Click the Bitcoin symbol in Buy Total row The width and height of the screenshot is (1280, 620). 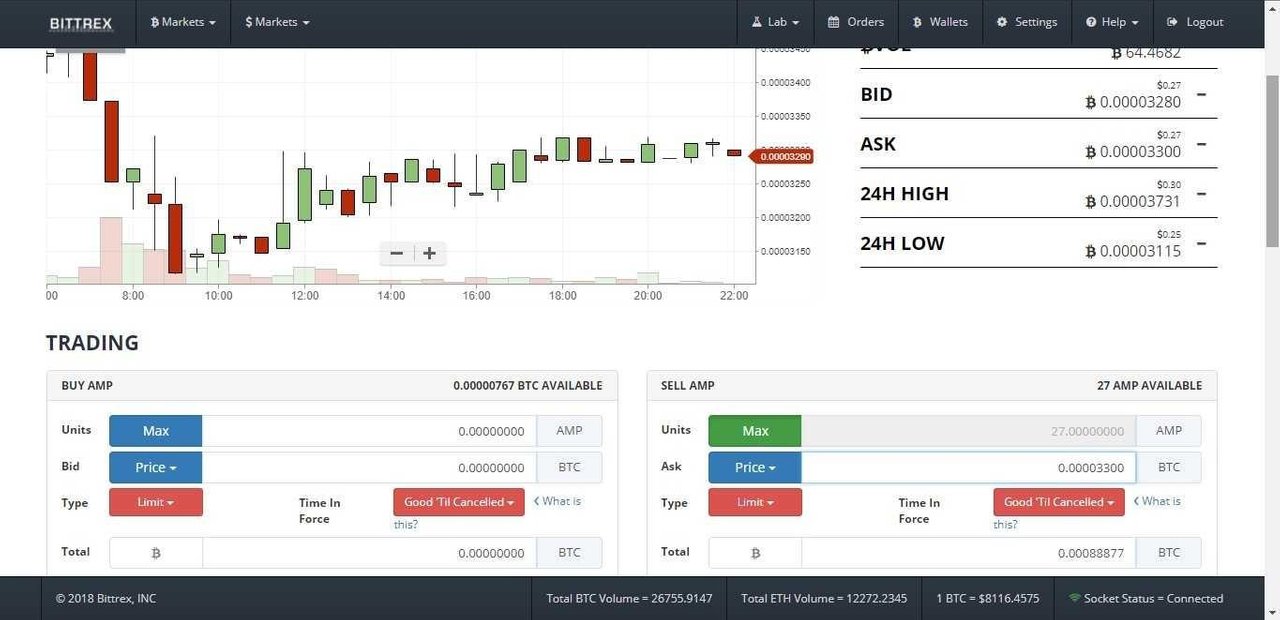point(155,553)
